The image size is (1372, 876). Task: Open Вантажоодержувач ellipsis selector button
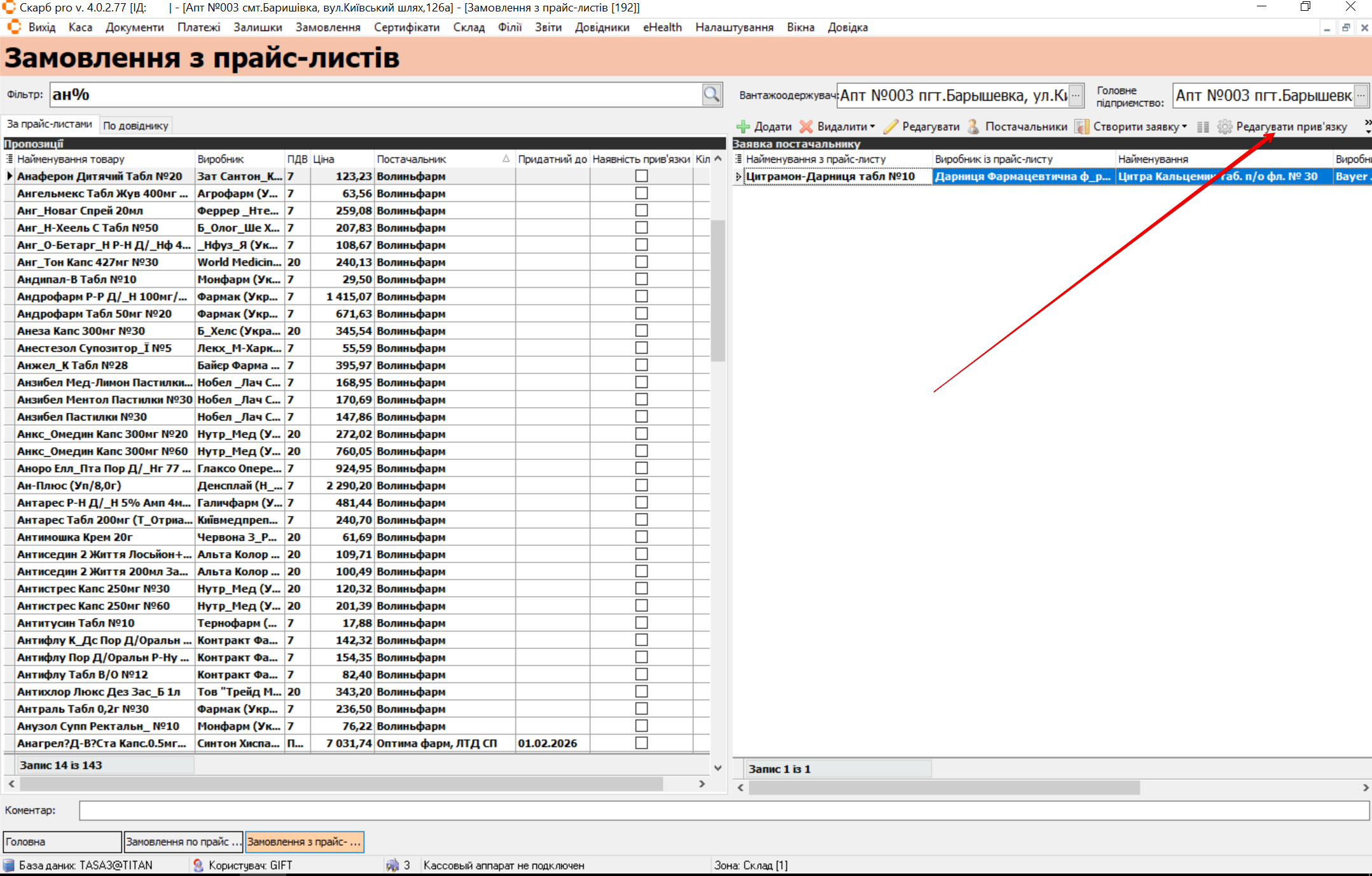(1076, 95)
